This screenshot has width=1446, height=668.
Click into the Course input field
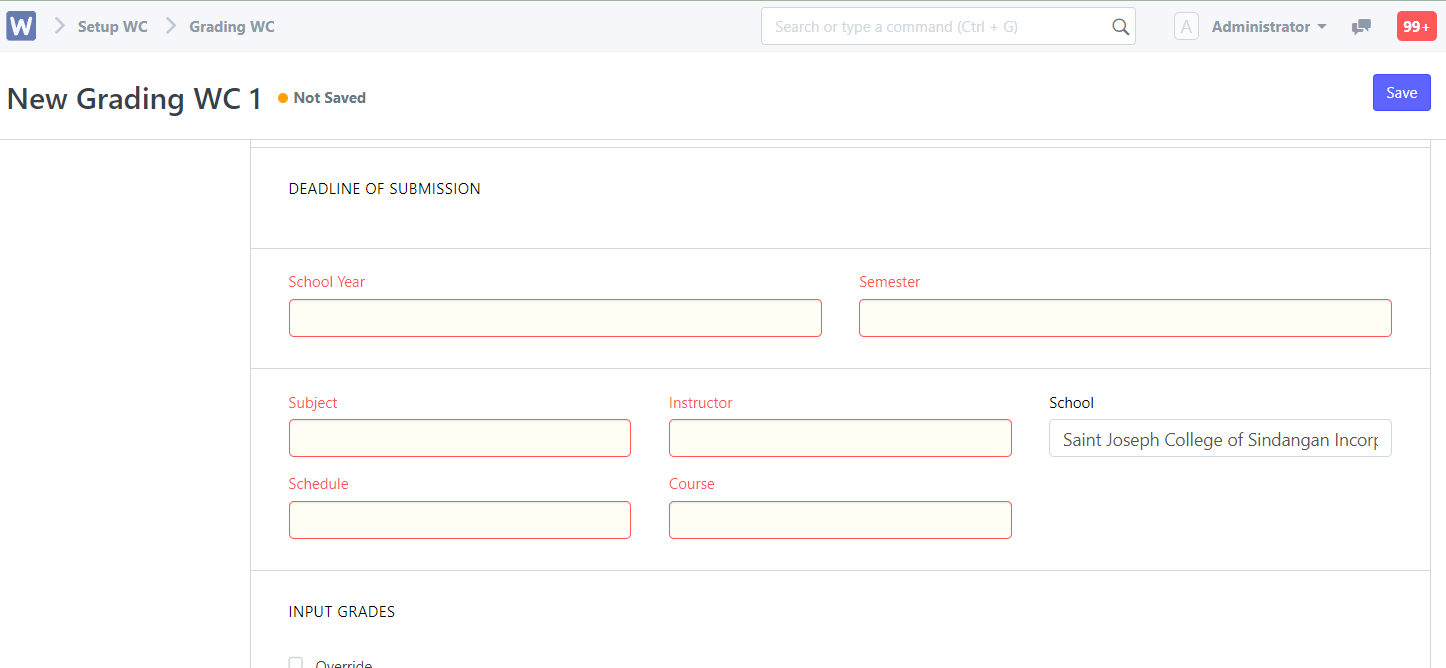pos(840,520)
